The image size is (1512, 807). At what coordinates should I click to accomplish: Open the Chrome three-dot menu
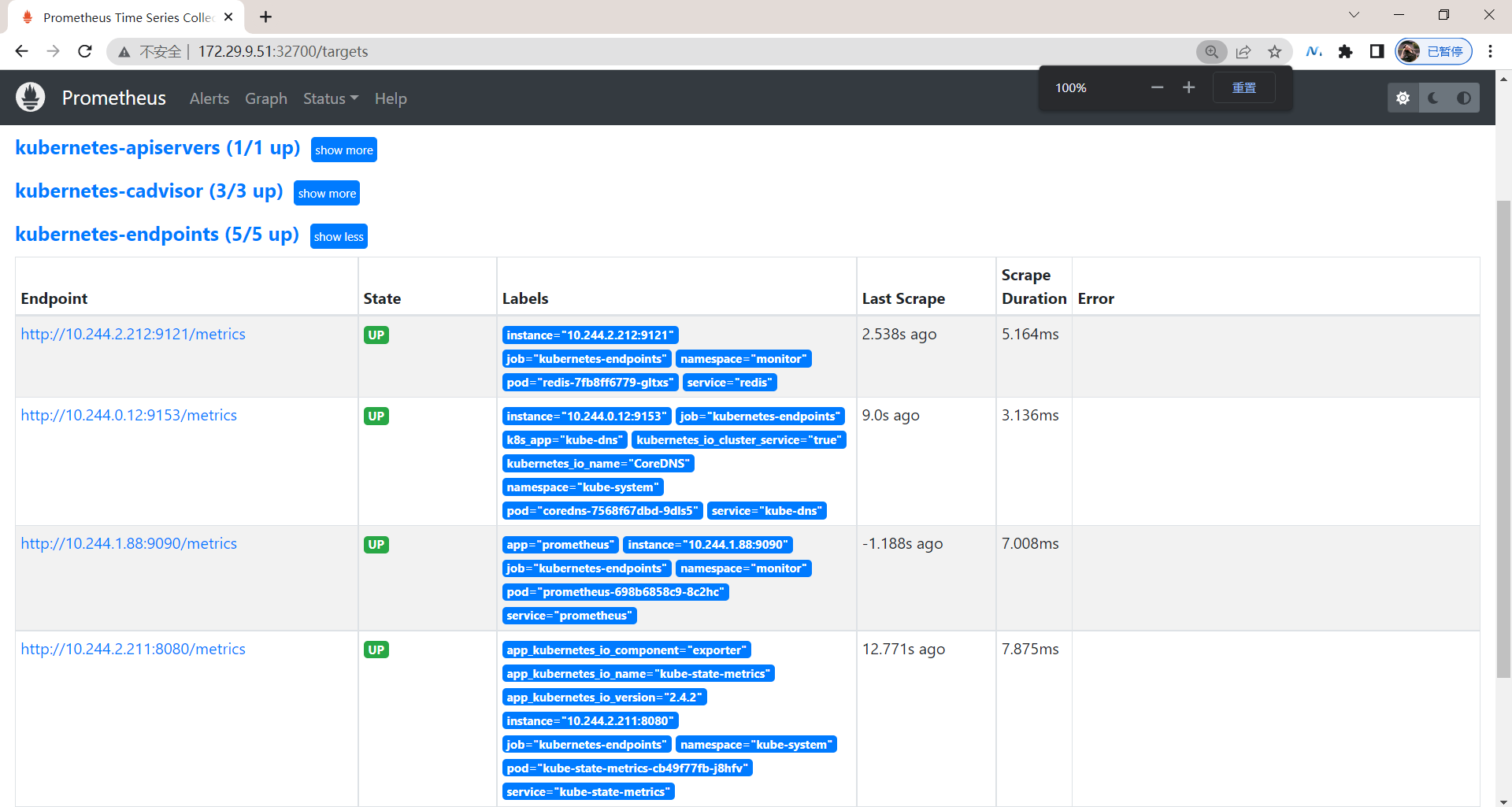1490,51
